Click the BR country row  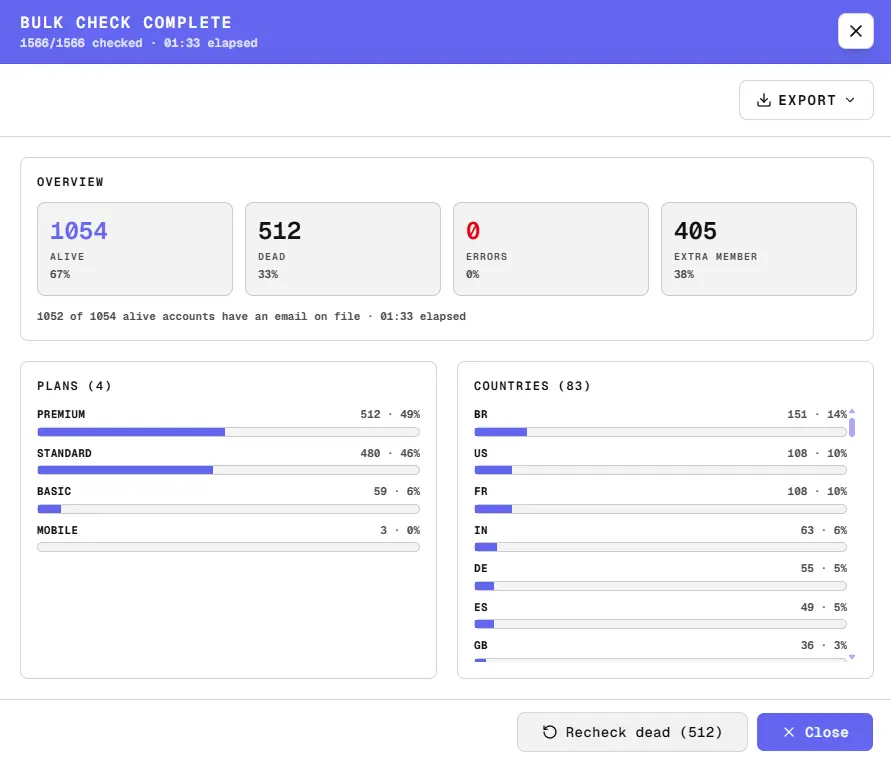click(660, 422)
